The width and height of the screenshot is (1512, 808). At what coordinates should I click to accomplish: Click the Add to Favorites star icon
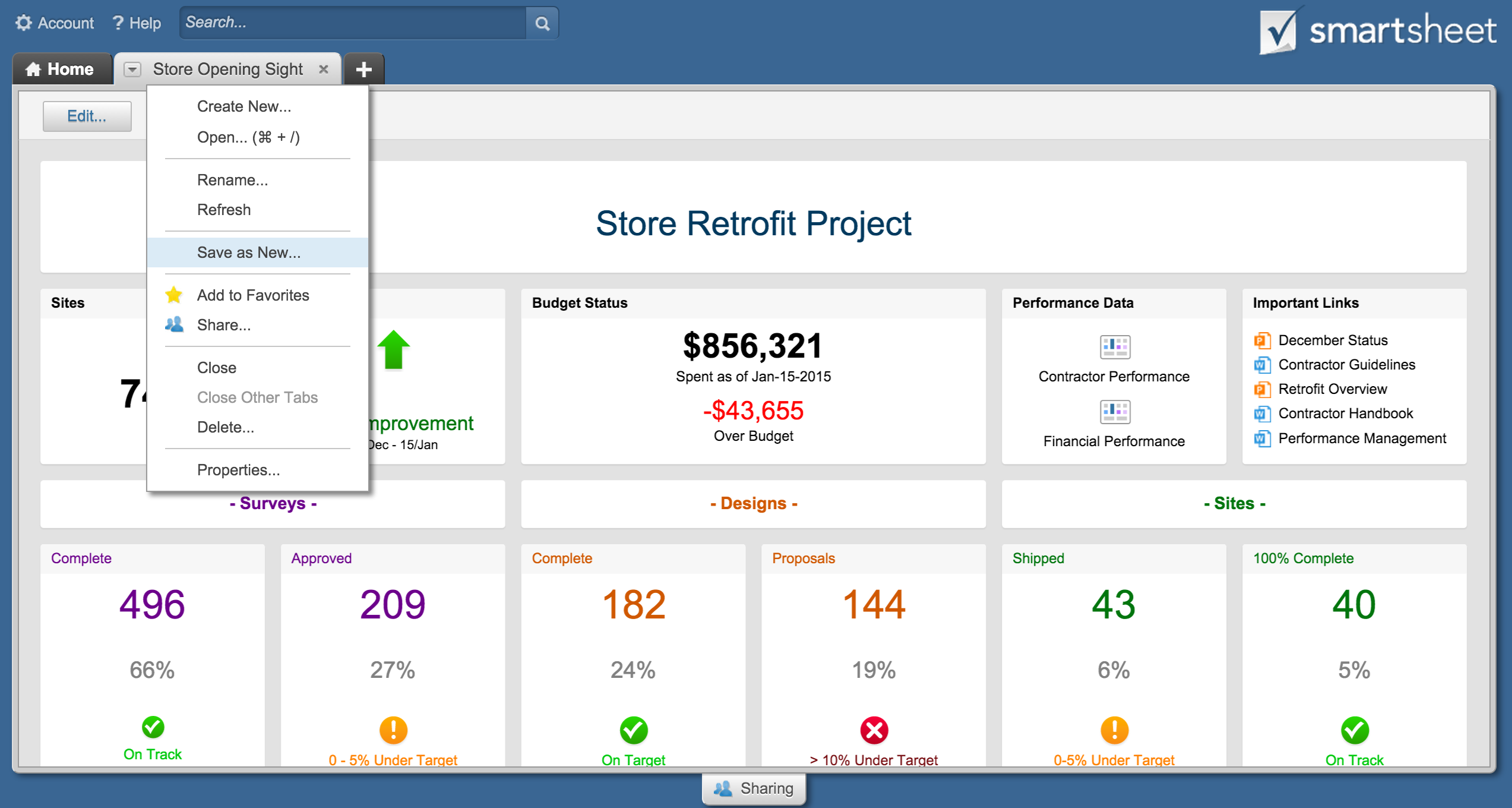(x=174, y=295)
